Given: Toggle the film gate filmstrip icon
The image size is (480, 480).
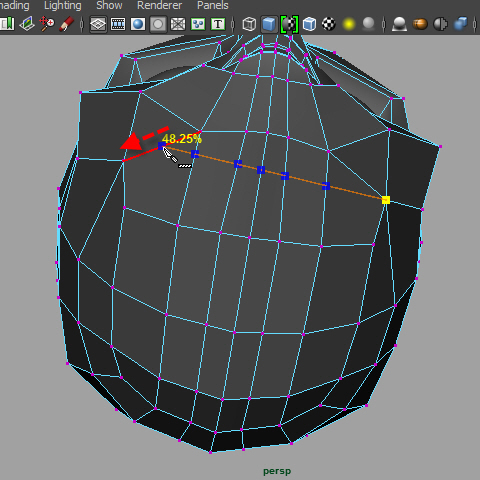Looking at the screenshot, I should 118,24.
